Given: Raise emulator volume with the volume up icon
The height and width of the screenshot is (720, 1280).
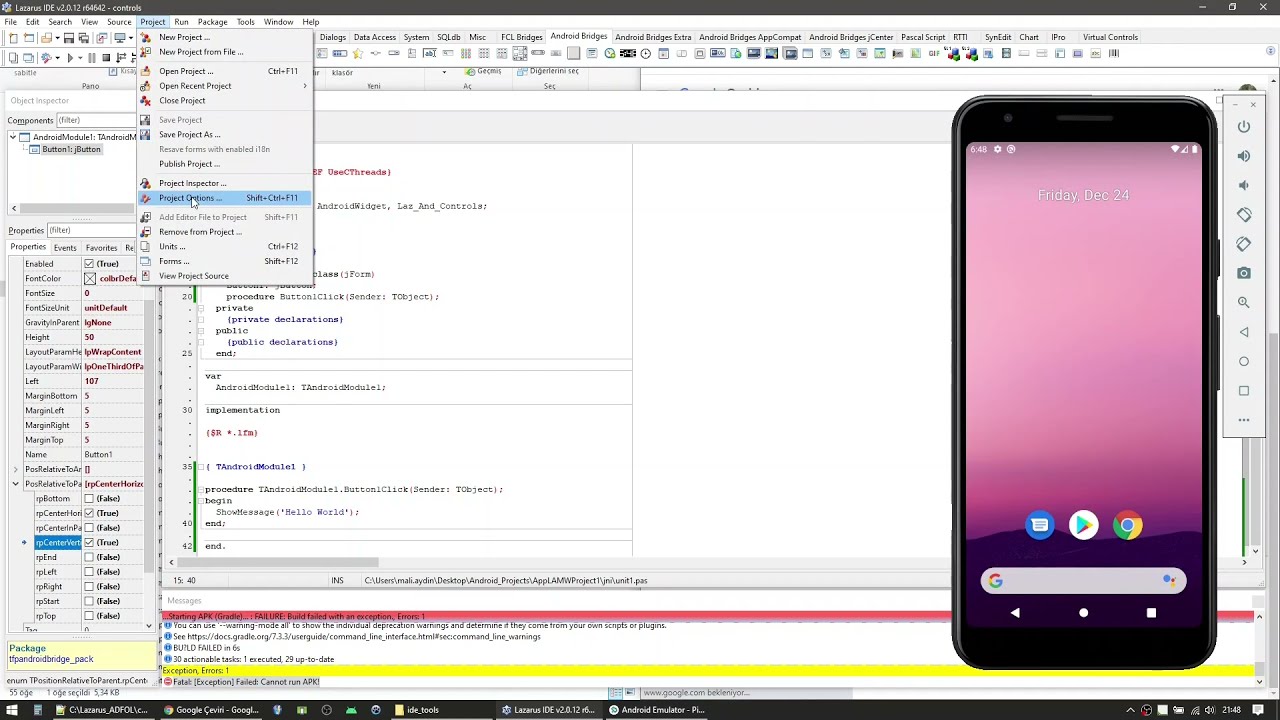Looking at the screenshot, I should coord(1244,156).
